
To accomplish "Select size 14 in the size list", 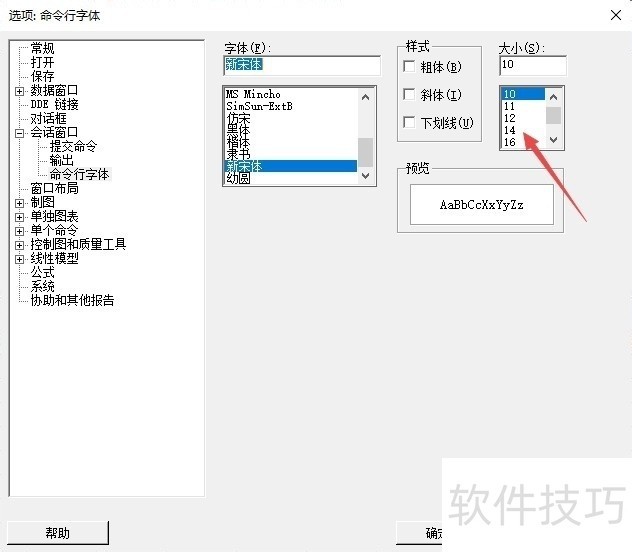I will [x=523, y=130].
